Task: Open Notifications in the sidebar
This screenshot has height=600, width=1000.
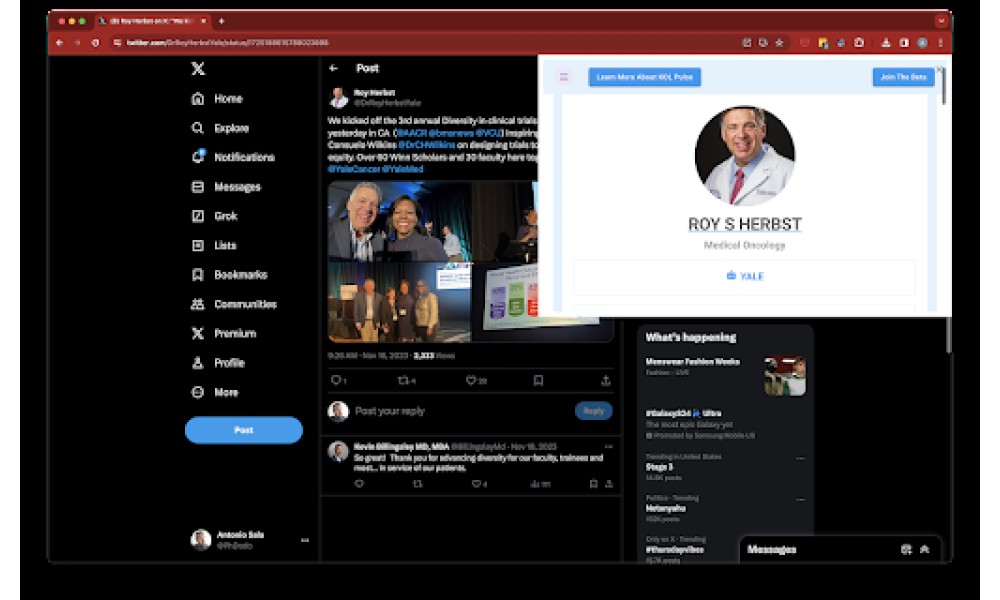Action: coord(244,157)
